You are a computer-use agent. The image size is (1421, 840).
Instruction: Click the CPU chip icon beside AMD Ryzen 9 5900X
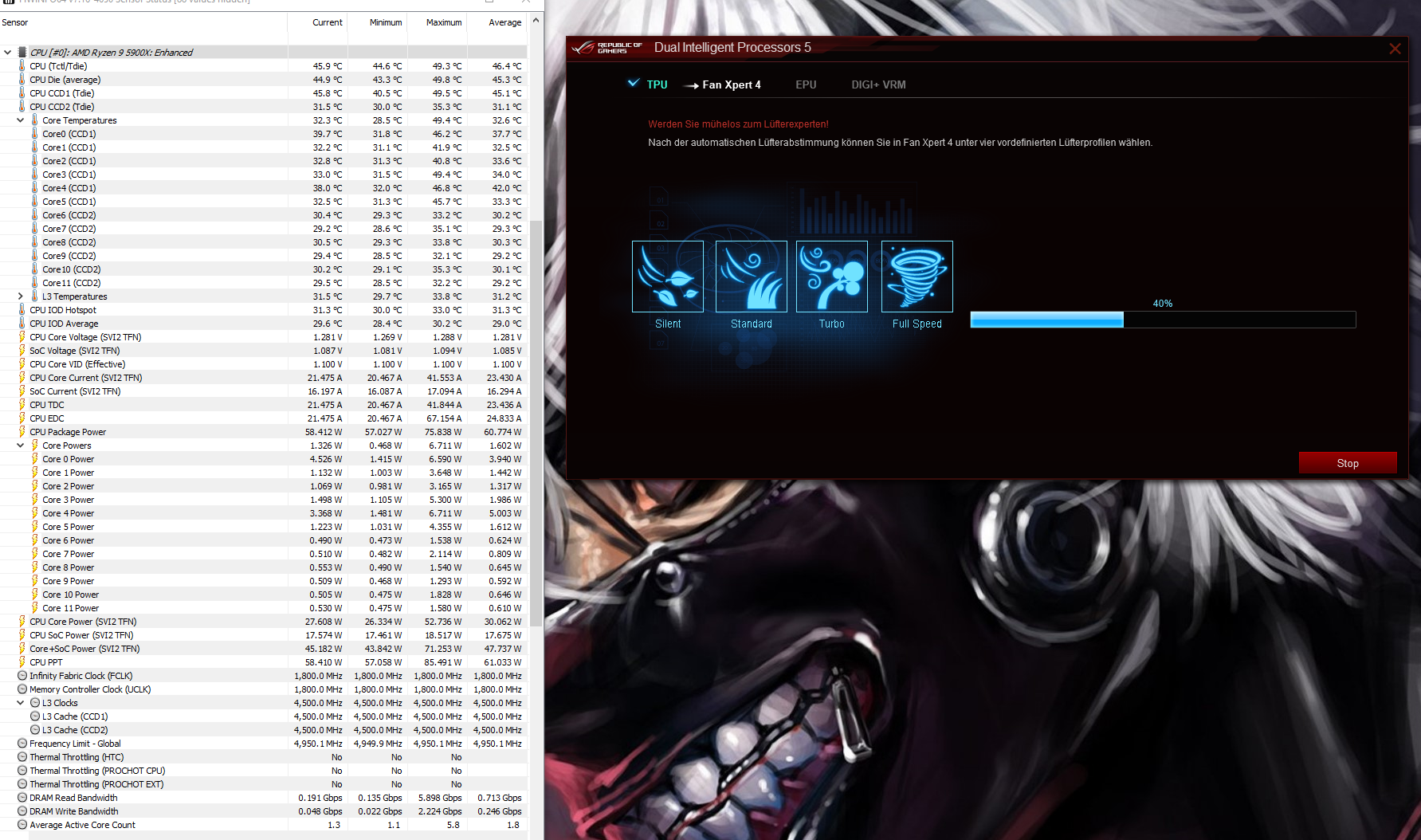tap(22, 53)
